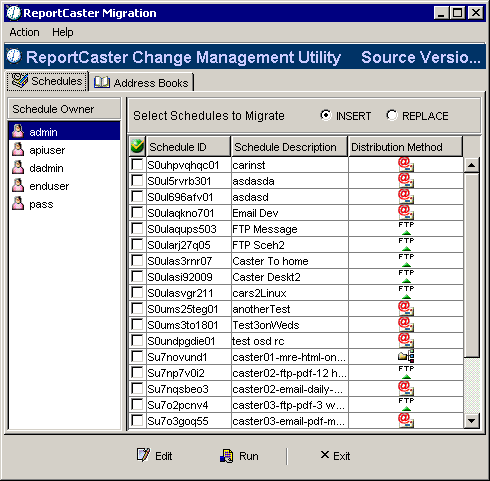Select admin in Schedule Owner list
Screen dimensions: 490x481
pyautogui.click(x=64, y=132)
